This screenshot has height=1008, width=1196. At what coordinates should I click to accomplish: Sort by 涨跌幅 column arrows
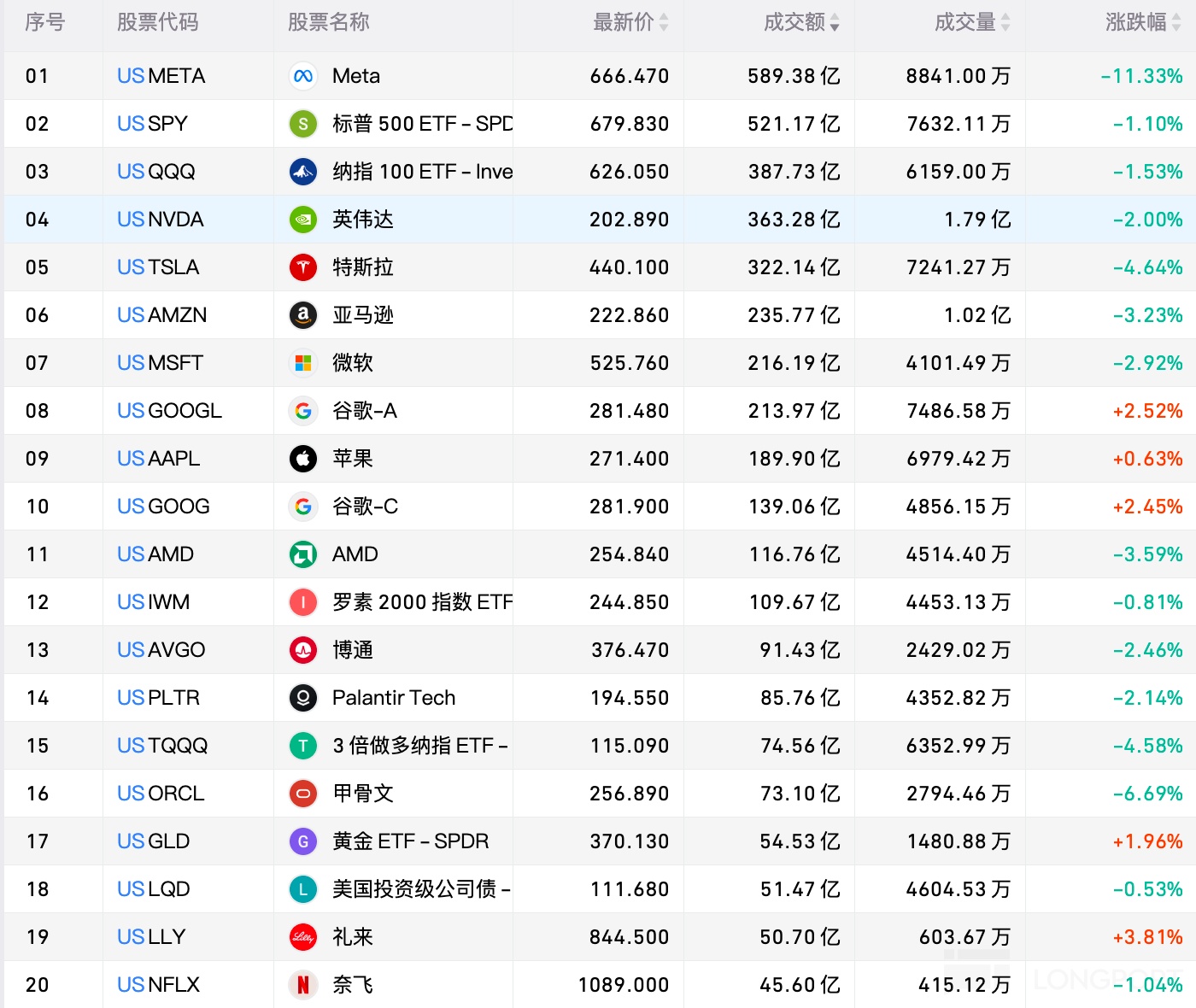(x=1176, y=23)
